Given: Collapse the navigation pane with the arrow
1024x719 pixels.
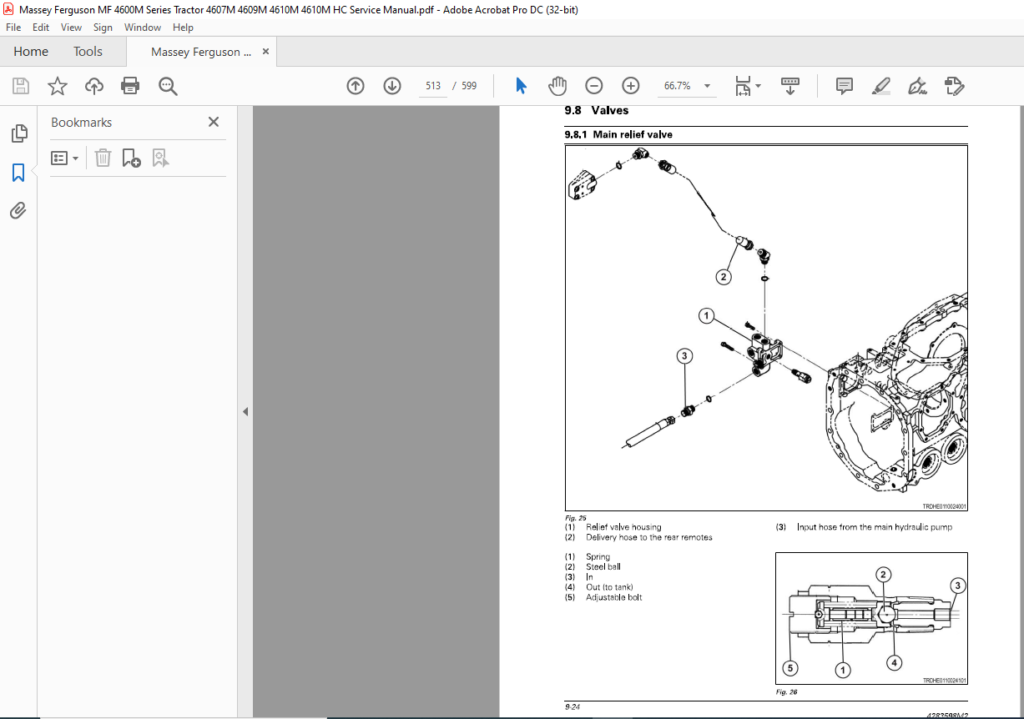Looking at the screenshot, I should [245, 411].
